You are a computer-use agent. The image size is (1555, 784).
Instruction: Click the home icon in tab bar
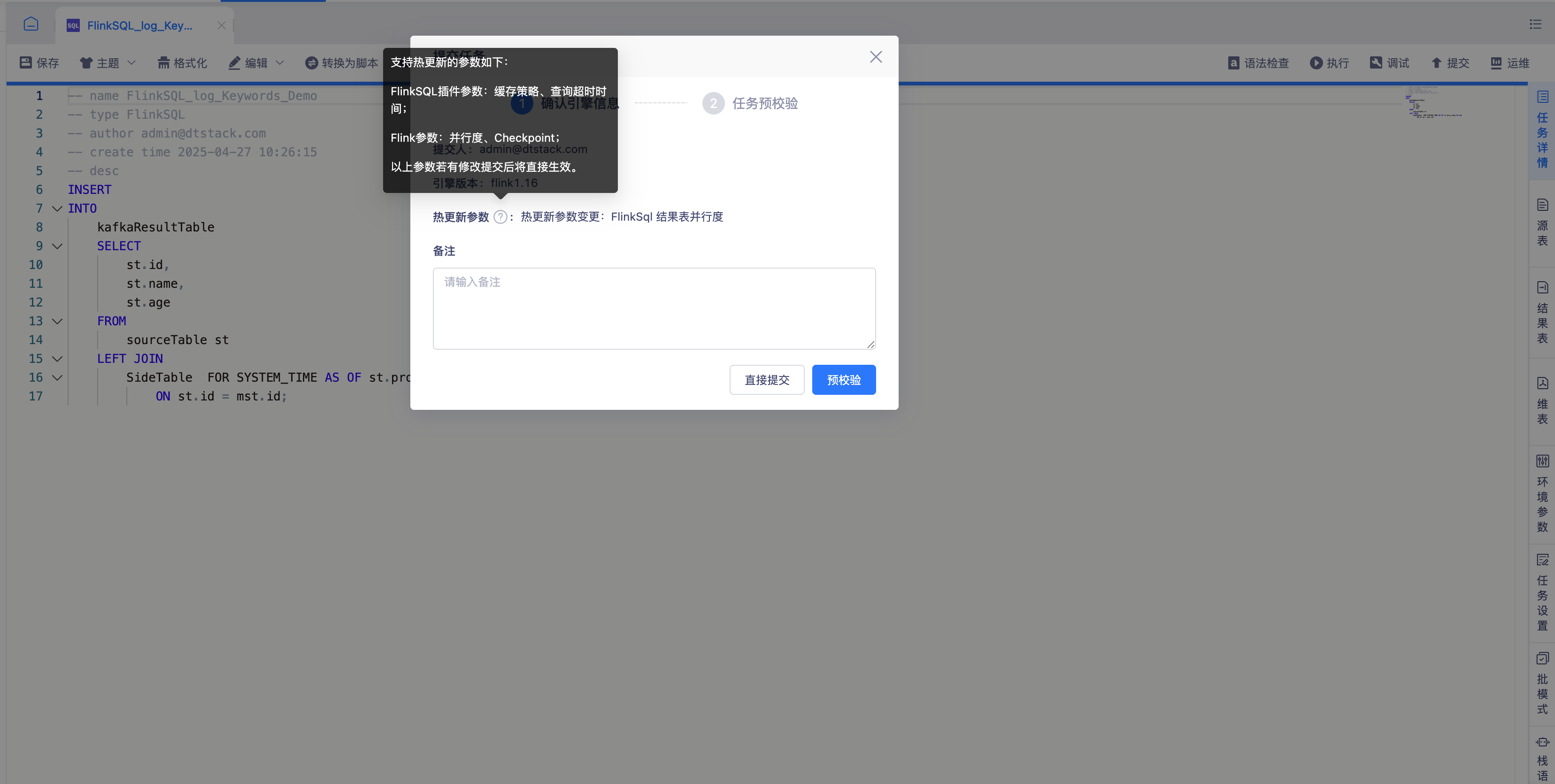pos(31,24)
